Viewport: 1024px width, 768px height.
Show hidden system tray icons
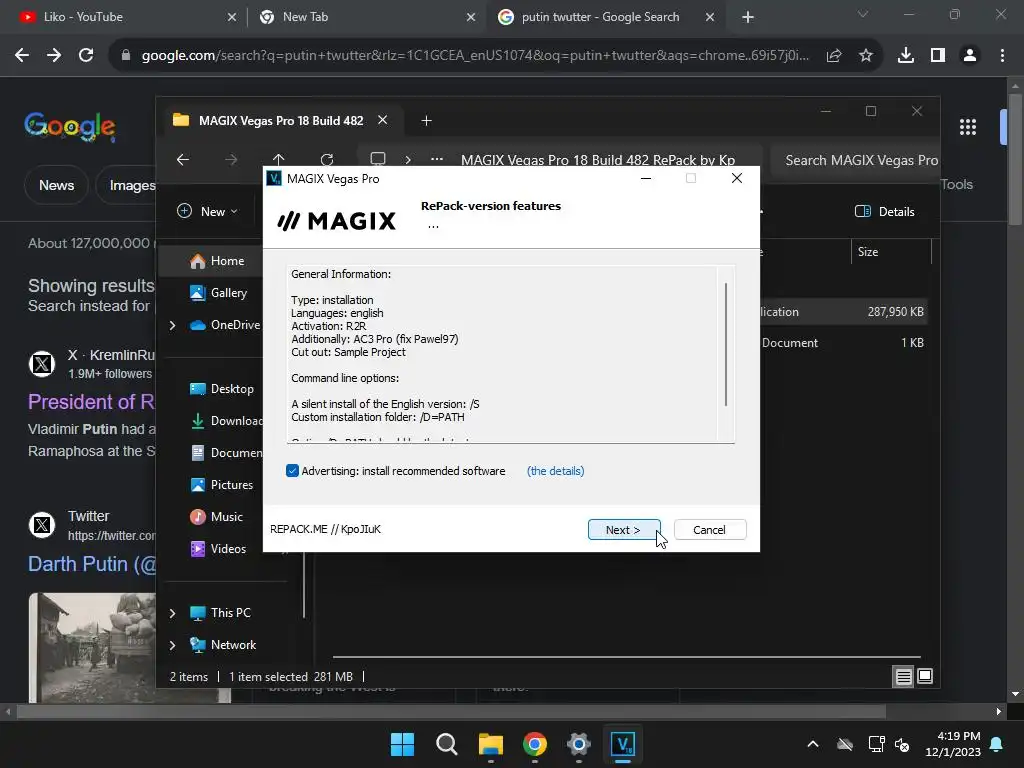[x=813, y=744]
